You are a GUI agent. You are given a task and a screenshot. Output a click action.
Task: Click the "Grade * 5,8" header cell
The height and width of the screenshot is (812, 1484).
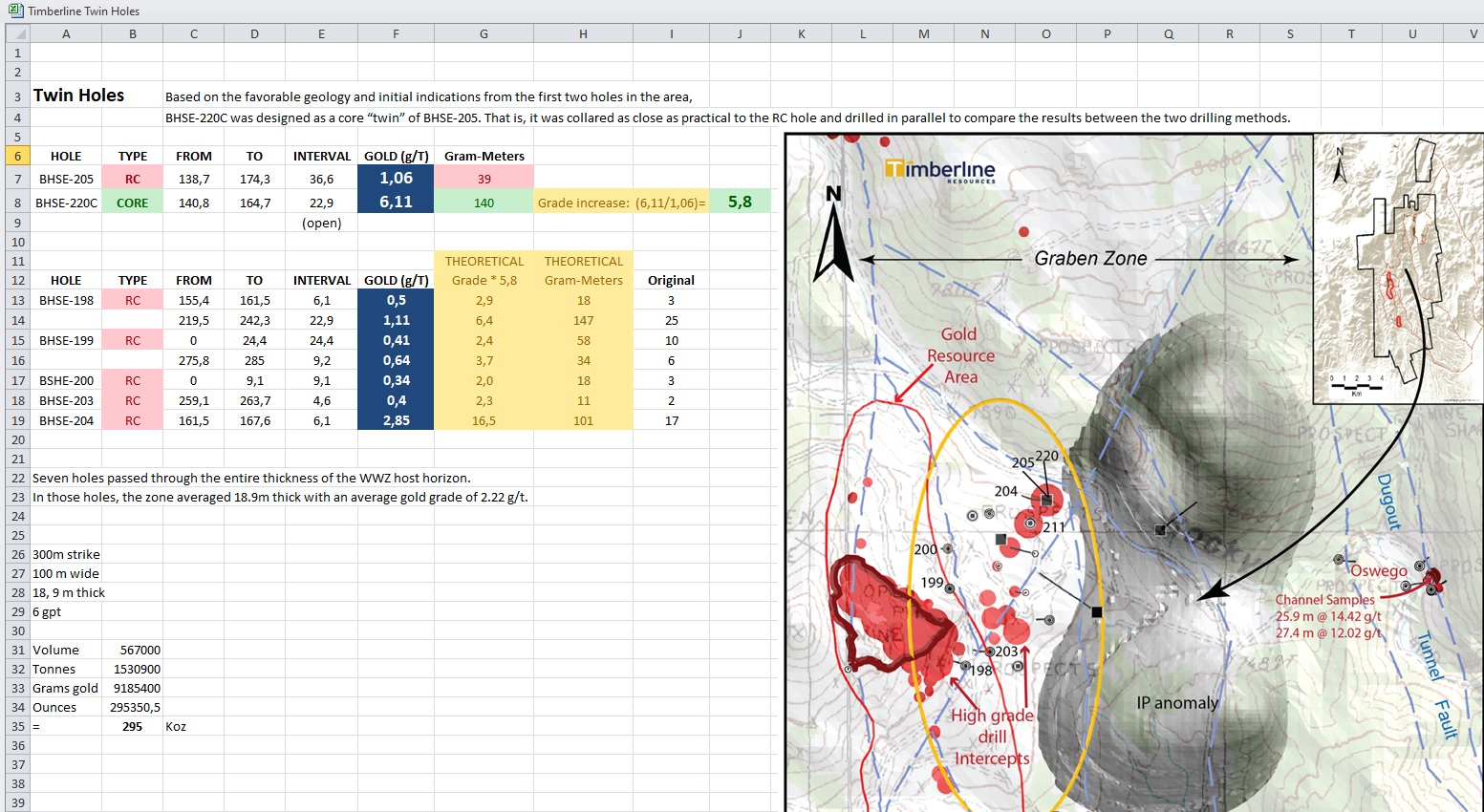click(484, 280)
